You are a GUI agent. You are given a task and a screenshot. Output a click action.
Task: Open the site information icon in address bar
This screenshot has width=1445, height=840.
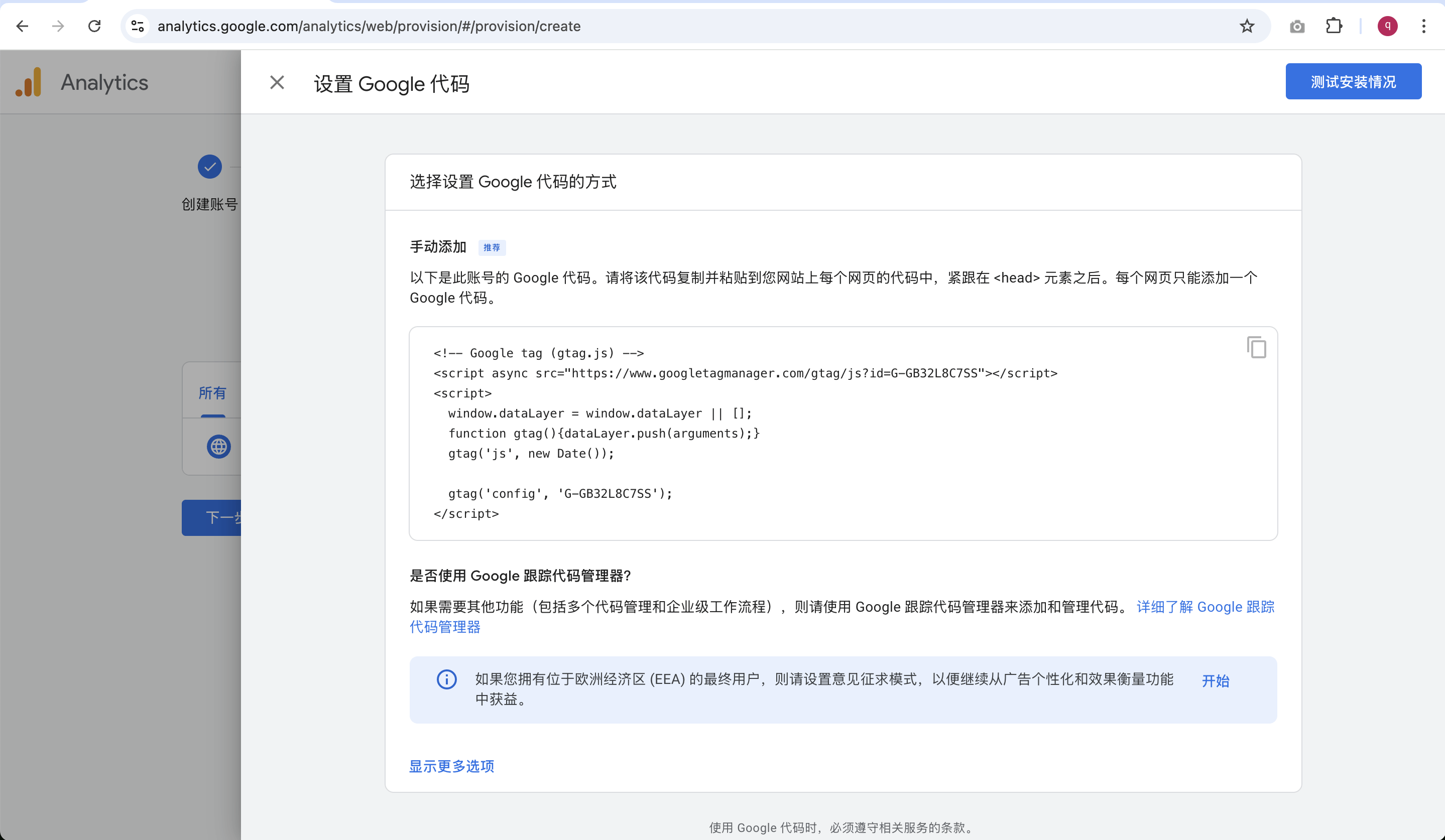[x=138, y=26]
